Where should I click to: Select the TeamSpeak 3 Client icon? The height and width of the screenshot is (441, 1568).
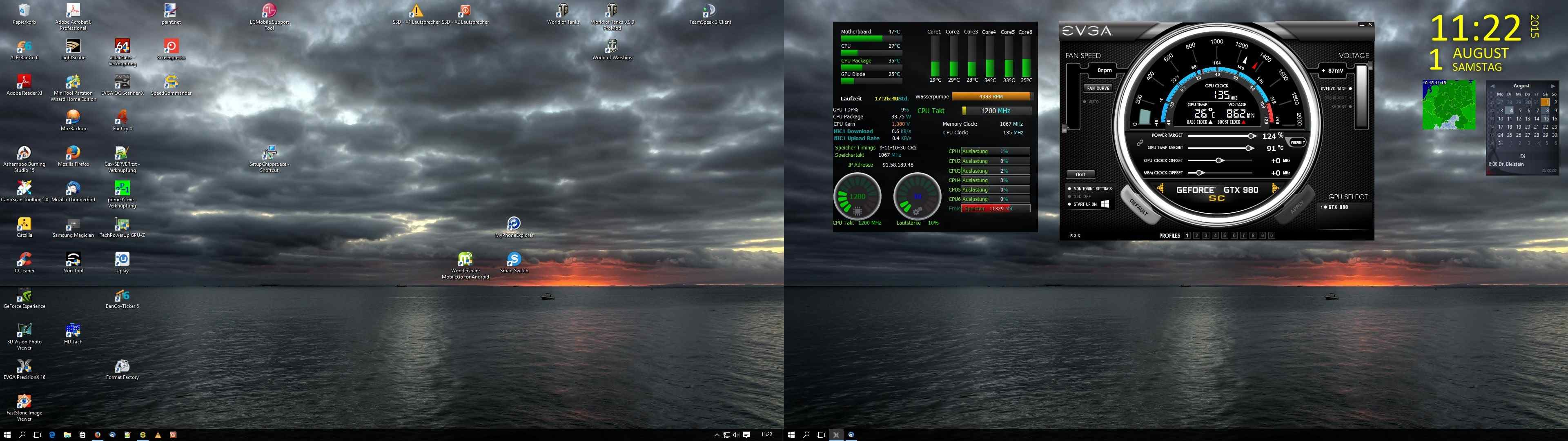(x=710, y=11)
